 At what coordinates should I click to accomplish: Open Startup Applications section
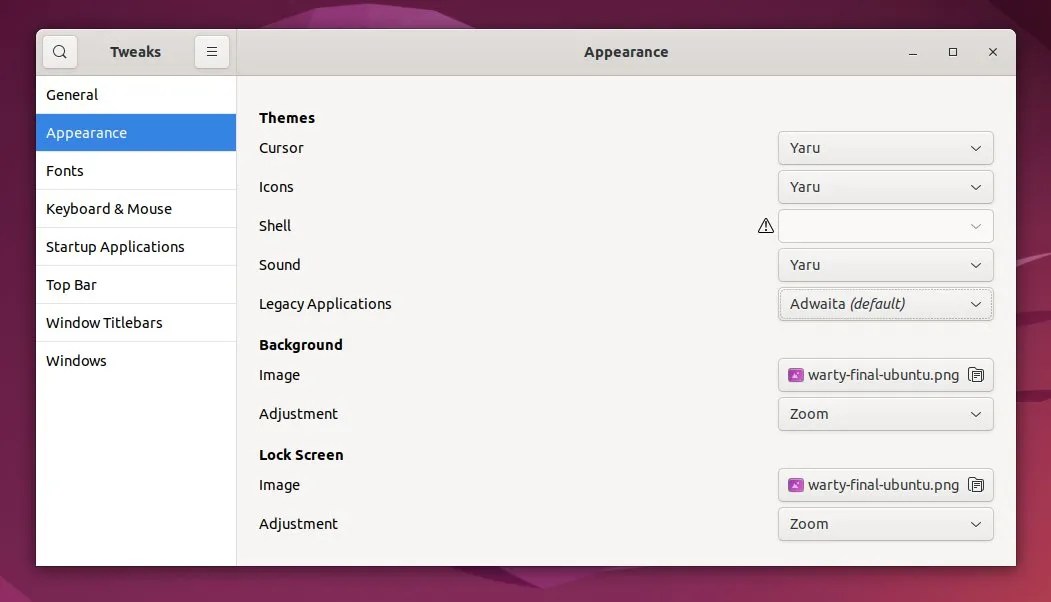pos(136,247)
